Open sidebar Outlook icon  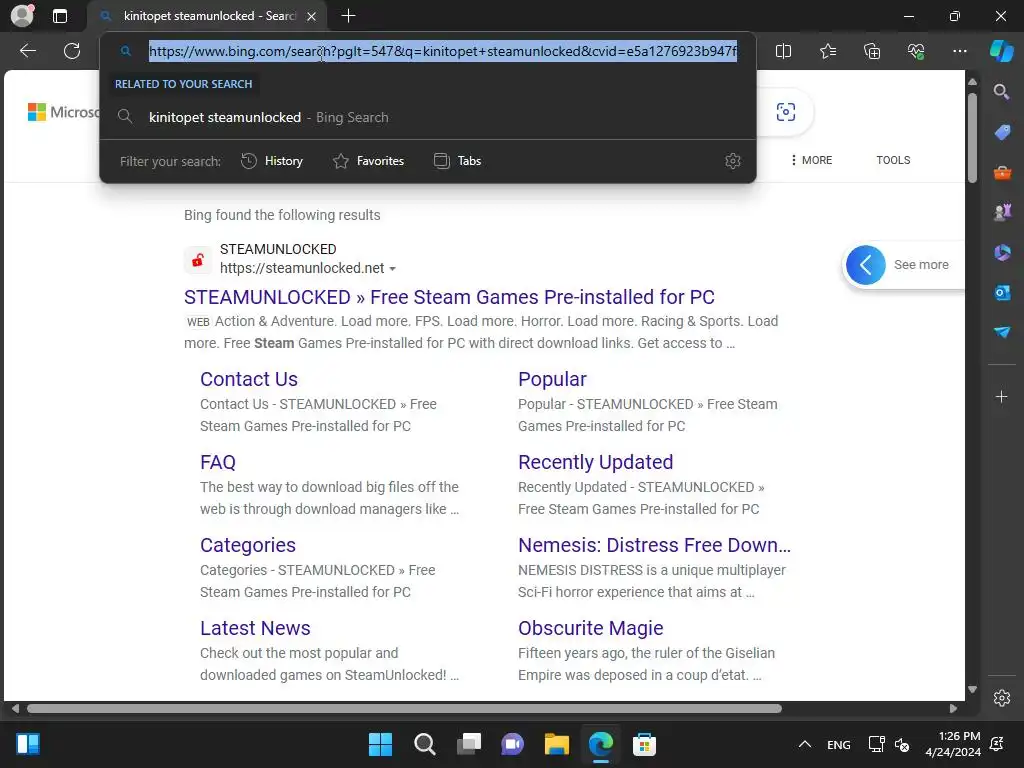(1002, 293)
